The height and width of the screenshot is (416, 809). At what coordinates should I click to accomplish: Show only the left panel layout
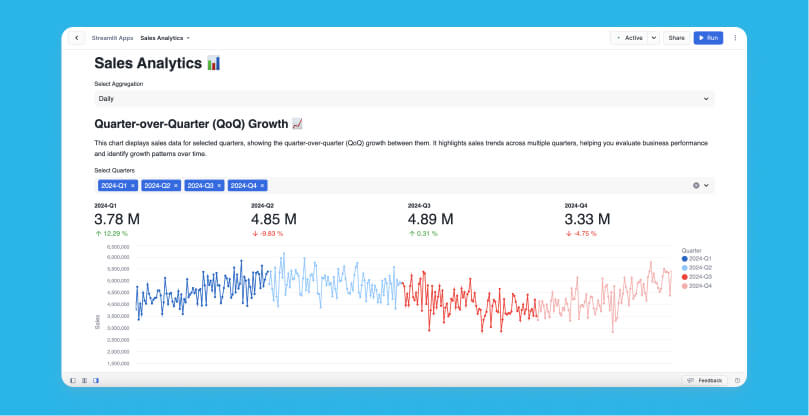click(x=73, y=380)
